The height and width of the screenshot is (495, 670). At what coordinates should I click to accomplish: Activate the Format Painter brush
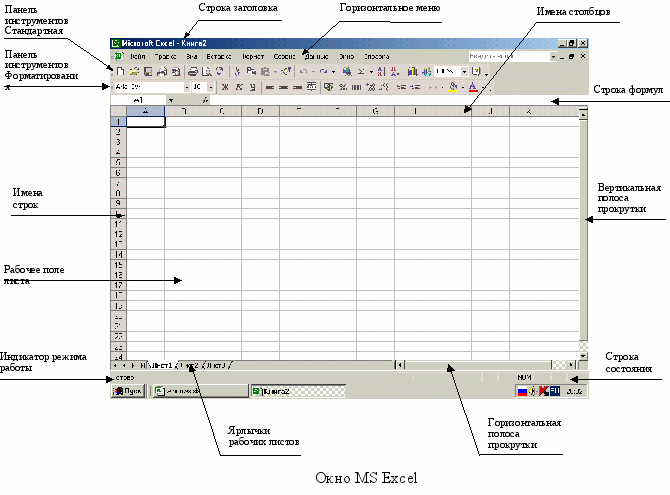[287, 71]
